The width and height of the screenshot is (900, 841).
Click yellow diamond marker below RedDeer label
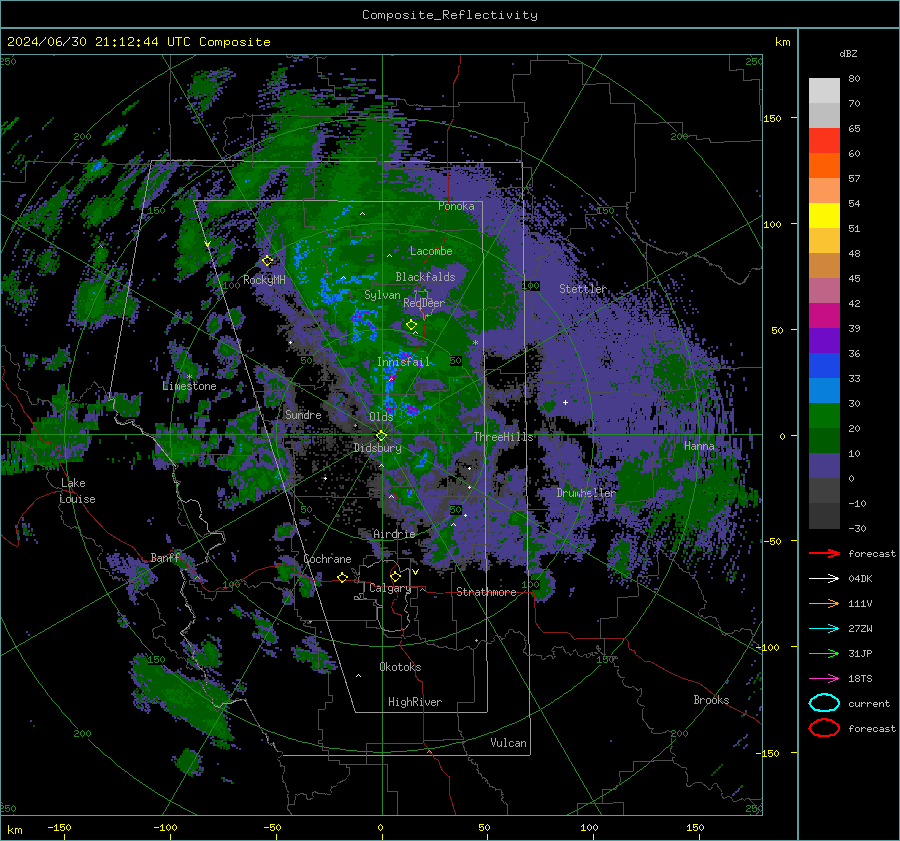point(411,325)
